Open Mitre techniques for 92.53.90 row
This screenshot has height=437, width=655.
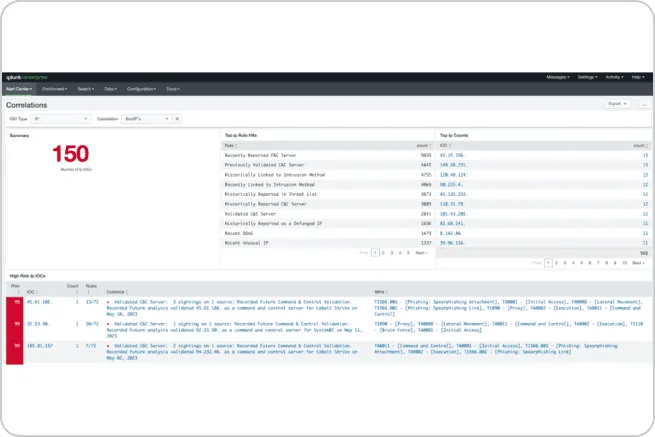click(x=508, y=327)
